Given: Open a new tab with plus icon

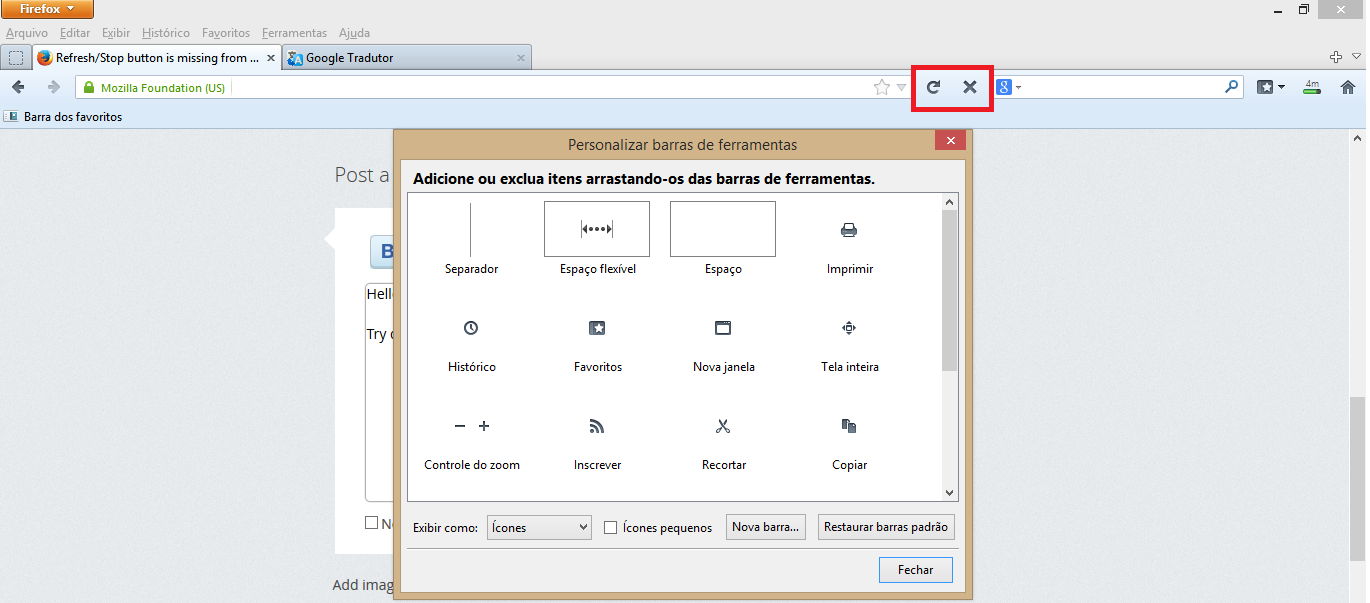Looking at the screenshot, I should tap(1336, 57).
